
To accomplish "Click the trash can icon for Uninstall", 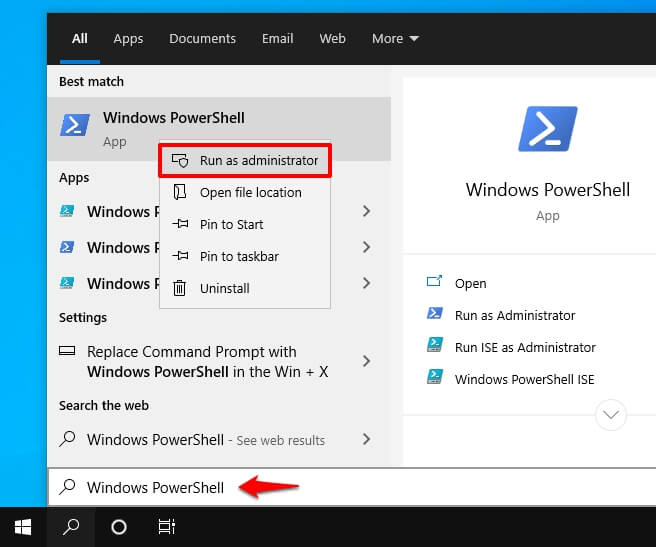I will [x=179, y=288].
